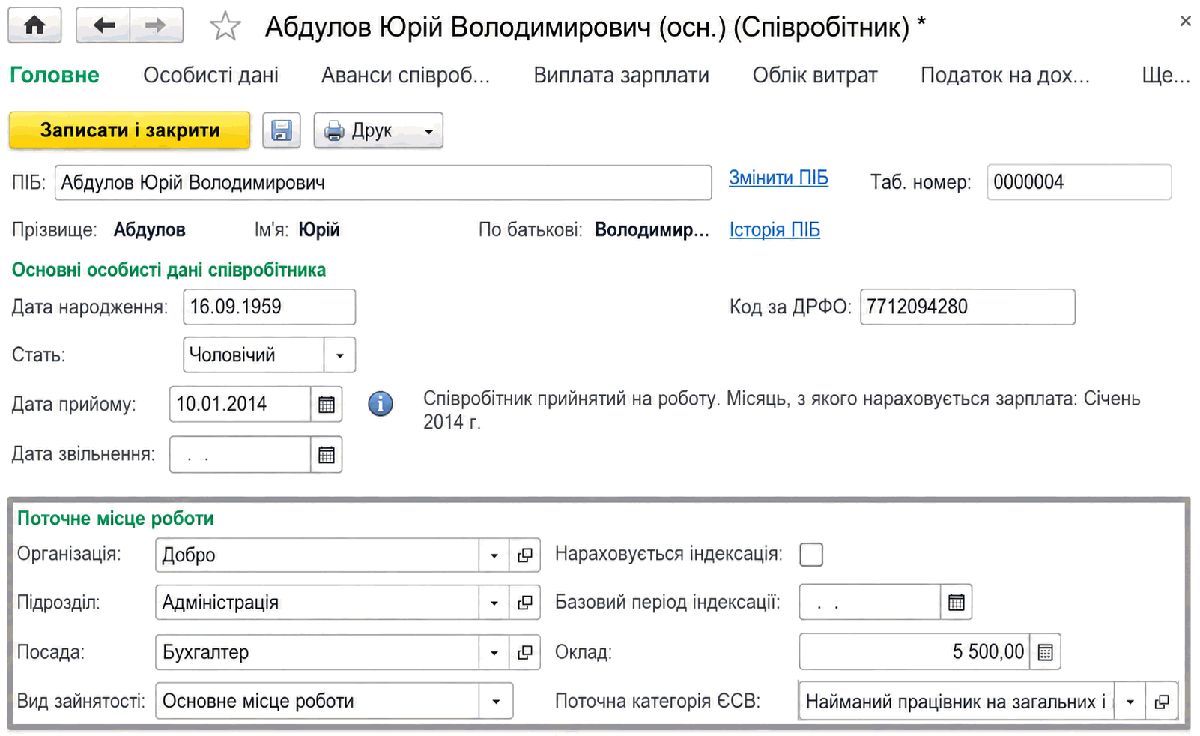
Task: Switch to the Особисті дані tab
Action: tap(211, 75)
